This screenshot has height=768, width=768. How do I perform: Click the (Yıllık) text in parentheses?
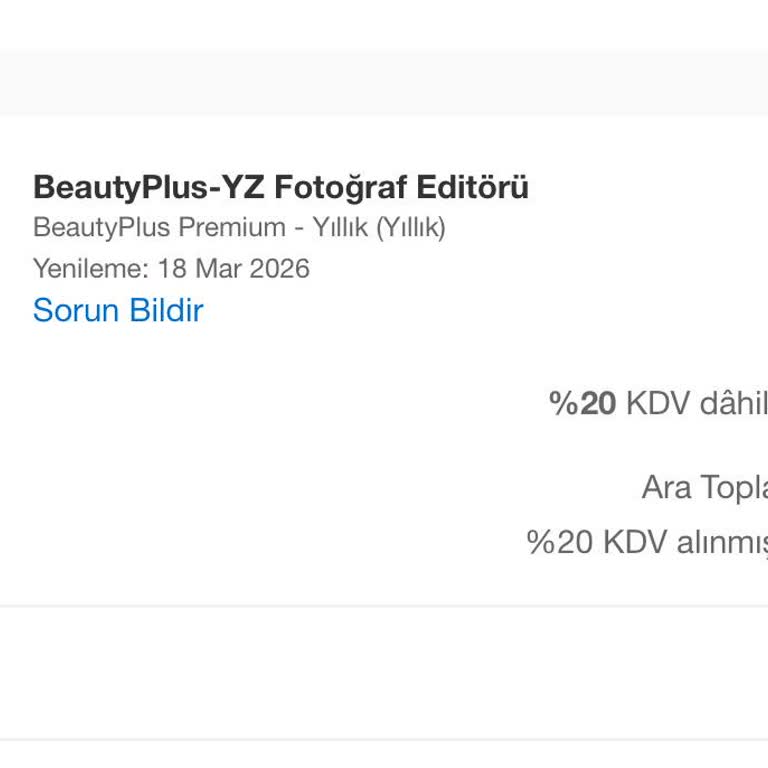[410, 228]
